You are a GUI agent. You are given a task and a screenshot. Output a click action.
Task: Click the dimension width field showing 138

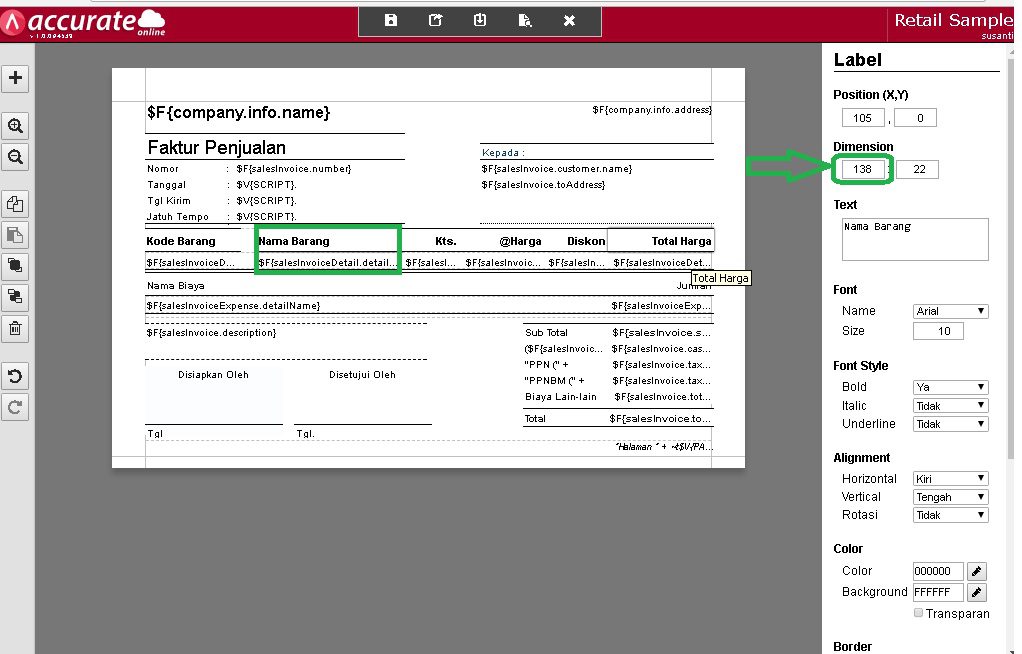pos(862,169)
